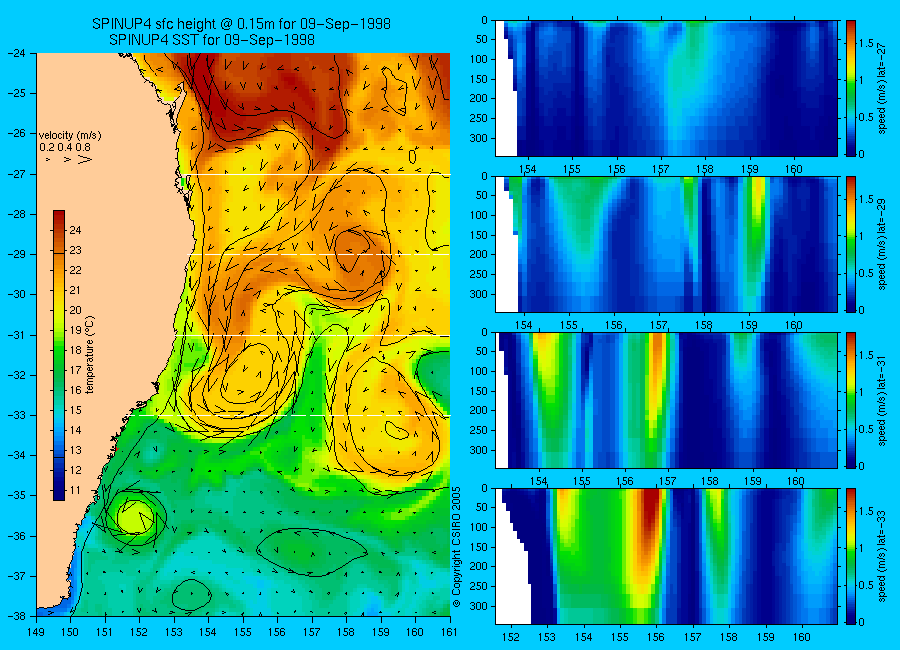Click the map's latitude tick label -36
Viewport: 900px width, 650px height.
click(x=17, y=536)
